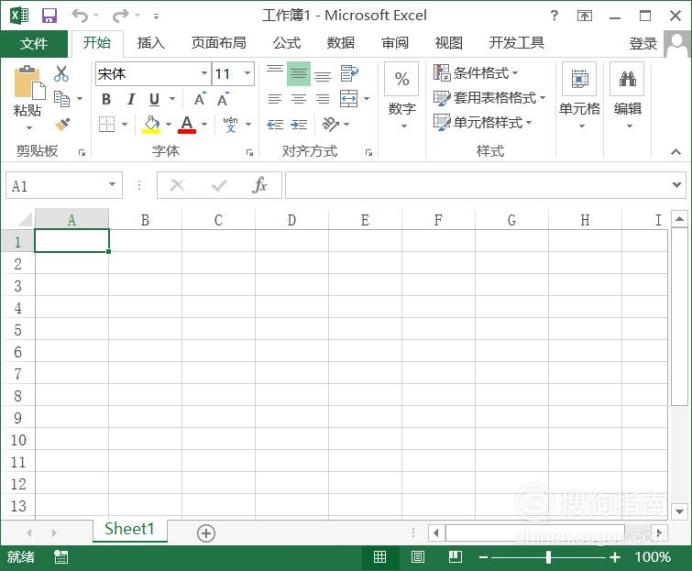The width and height of the screenshot is (692, 571).
Task: Wrap text in the cell
Action: click(x=349, y=74)
